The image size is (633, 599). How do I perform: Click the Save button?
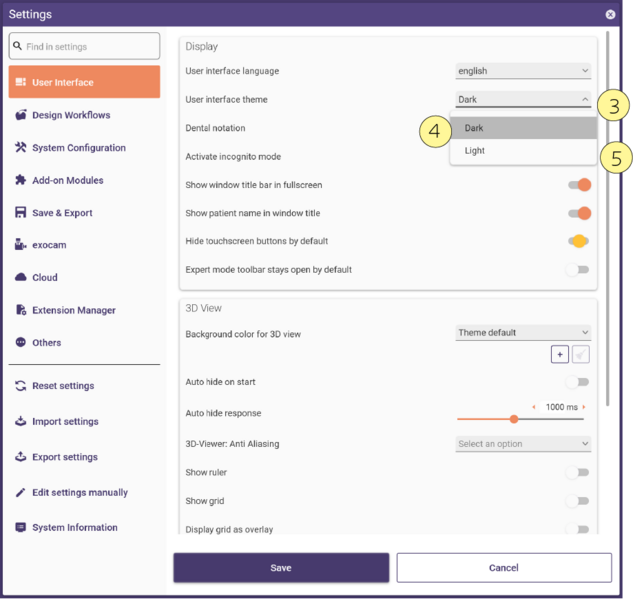coord(281,568)
